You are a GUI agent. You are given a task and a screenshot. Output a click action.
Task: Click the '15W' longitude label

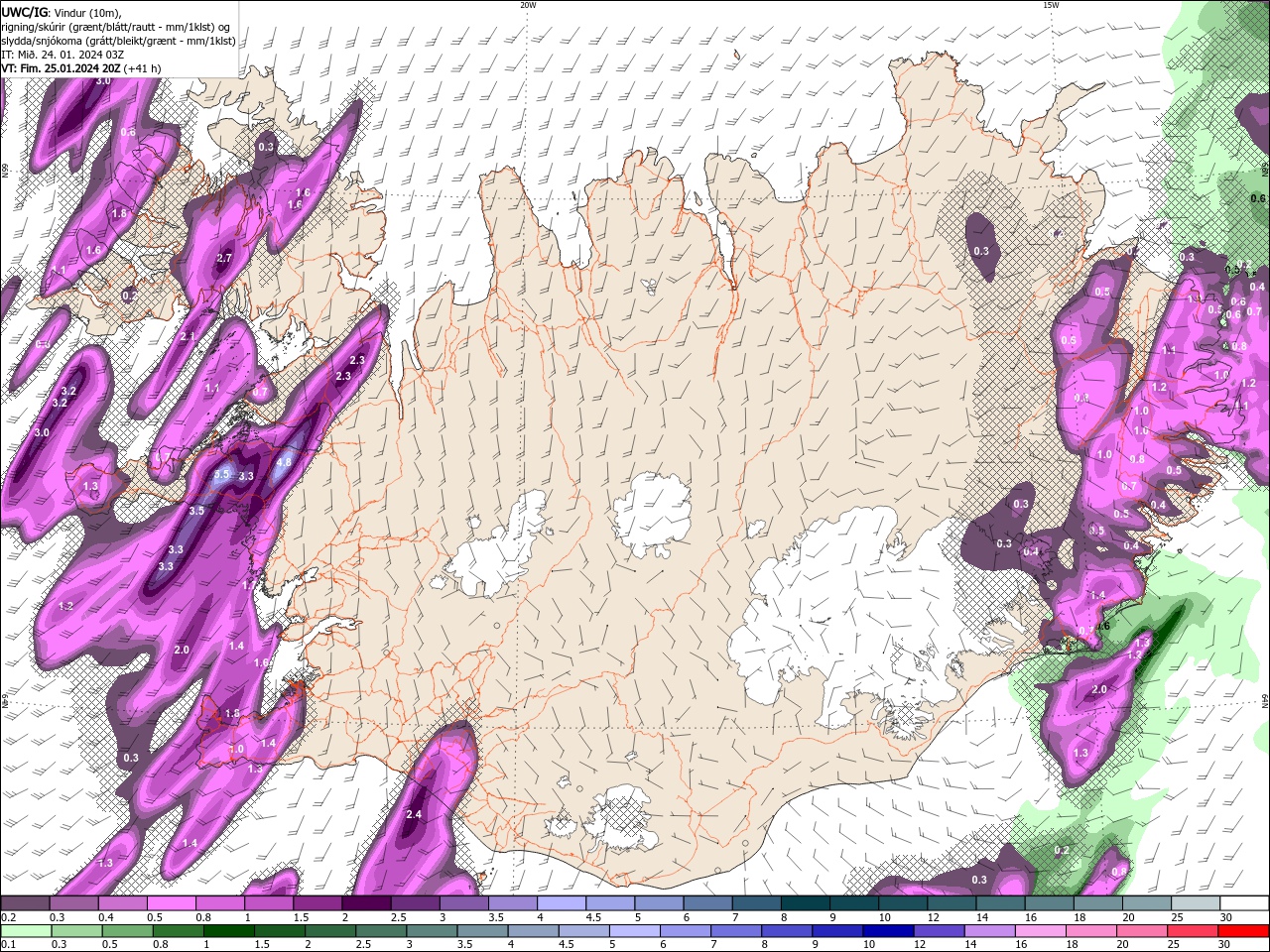pyautogui.click(x=1051, y=5)
